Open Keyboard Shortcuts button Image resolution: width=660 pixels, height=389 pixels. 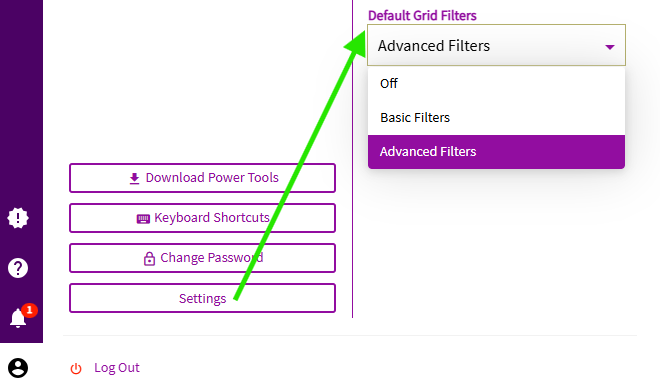202,218
